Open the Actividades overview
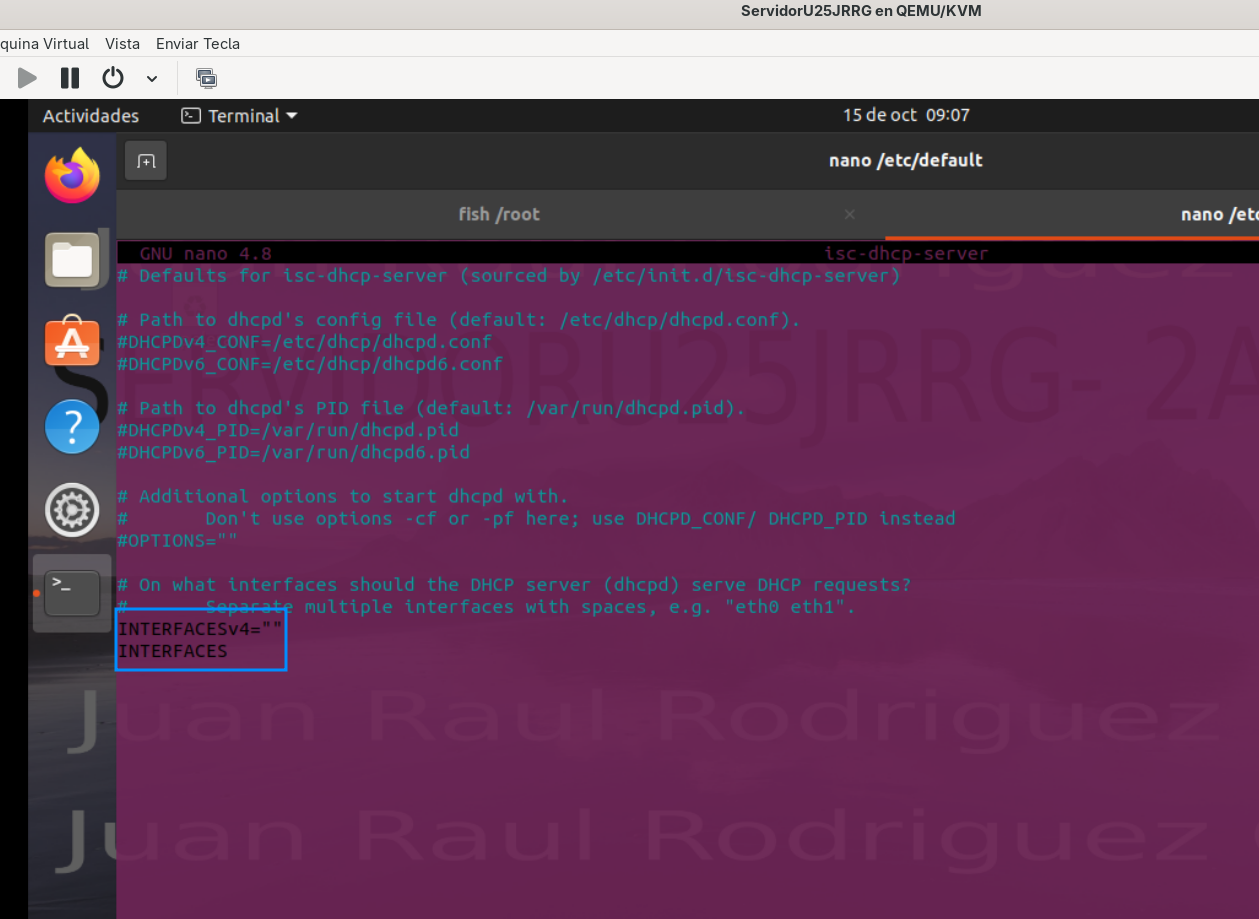Screen dimensions: 1259x919 click(91, 116)
